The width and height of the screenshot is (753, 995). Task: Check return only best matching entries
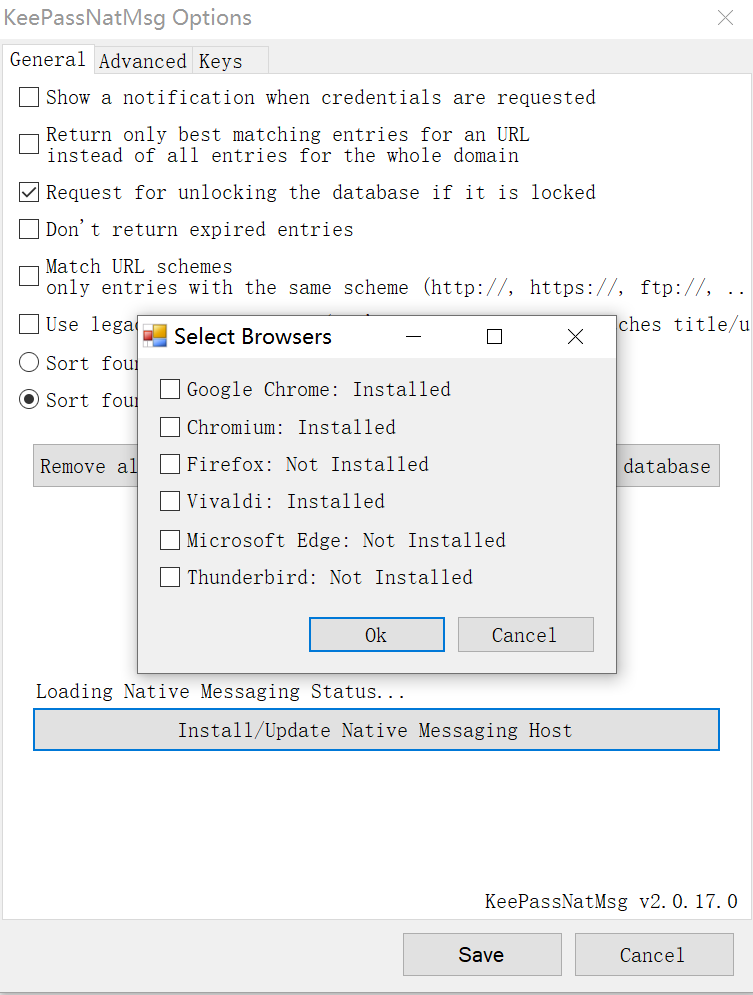coord(28,144)
